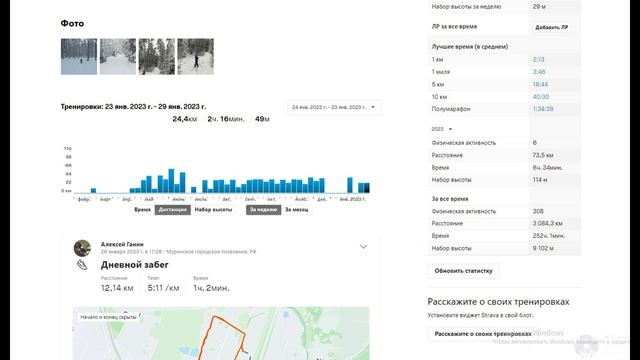Click the 24,4км weekly distance total
640x360 pixels.
coord(184,119)
